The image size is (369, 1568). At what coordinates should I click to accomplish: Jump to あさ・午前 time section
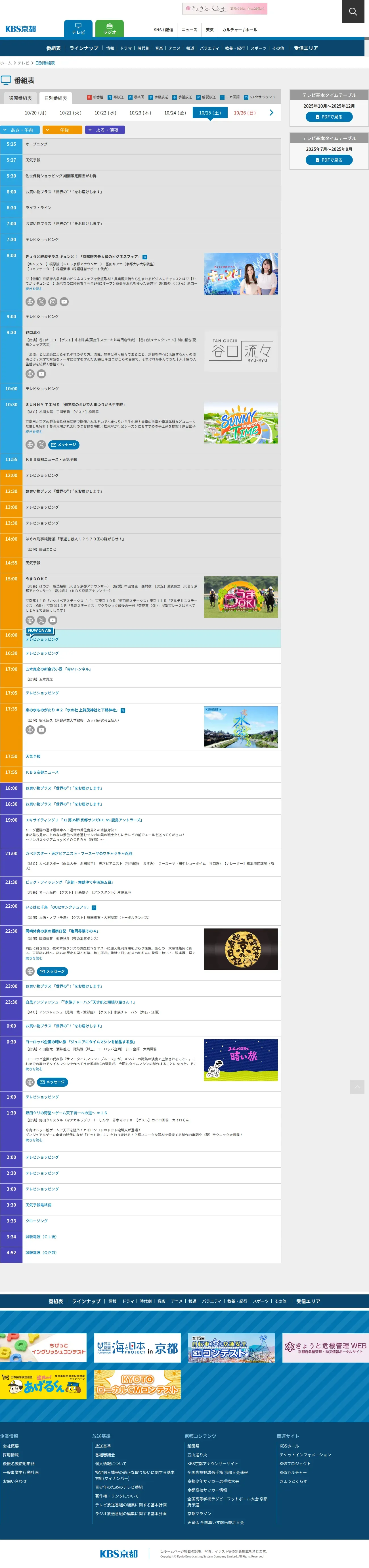pyautogui.click(x=20, y=130)
